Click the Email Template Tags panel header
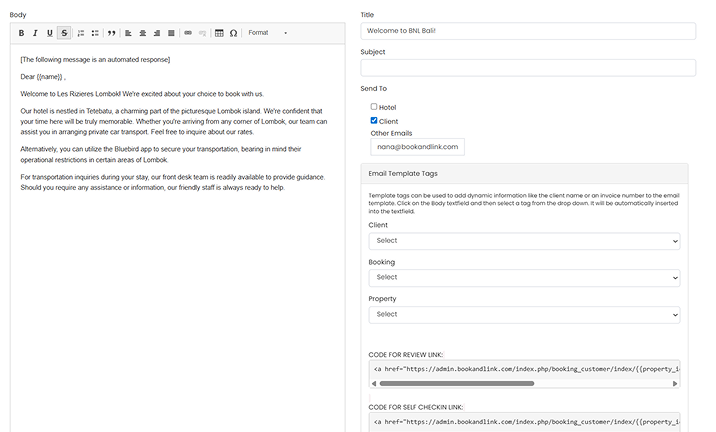Viewport: 716px width, 432px height. pyautogui.click(x=524, y=174)
